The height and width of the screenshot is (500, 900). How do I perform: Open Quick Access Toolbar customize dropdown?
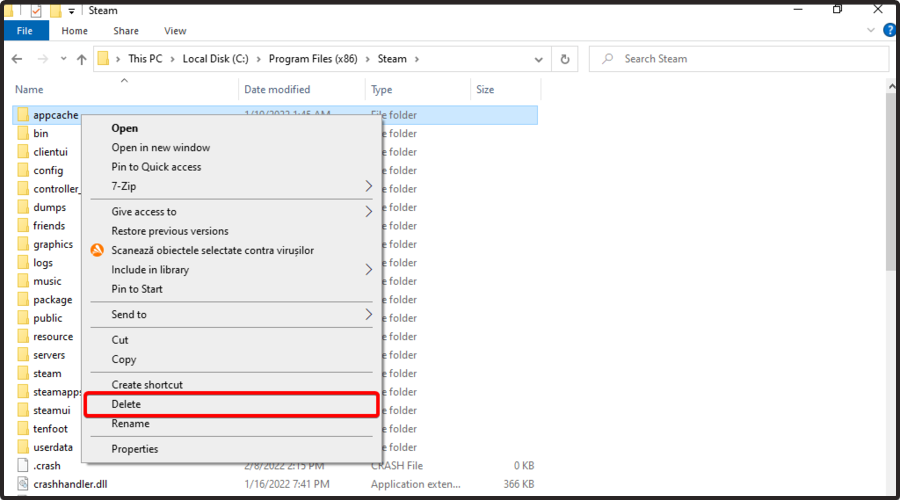point(71,11)
